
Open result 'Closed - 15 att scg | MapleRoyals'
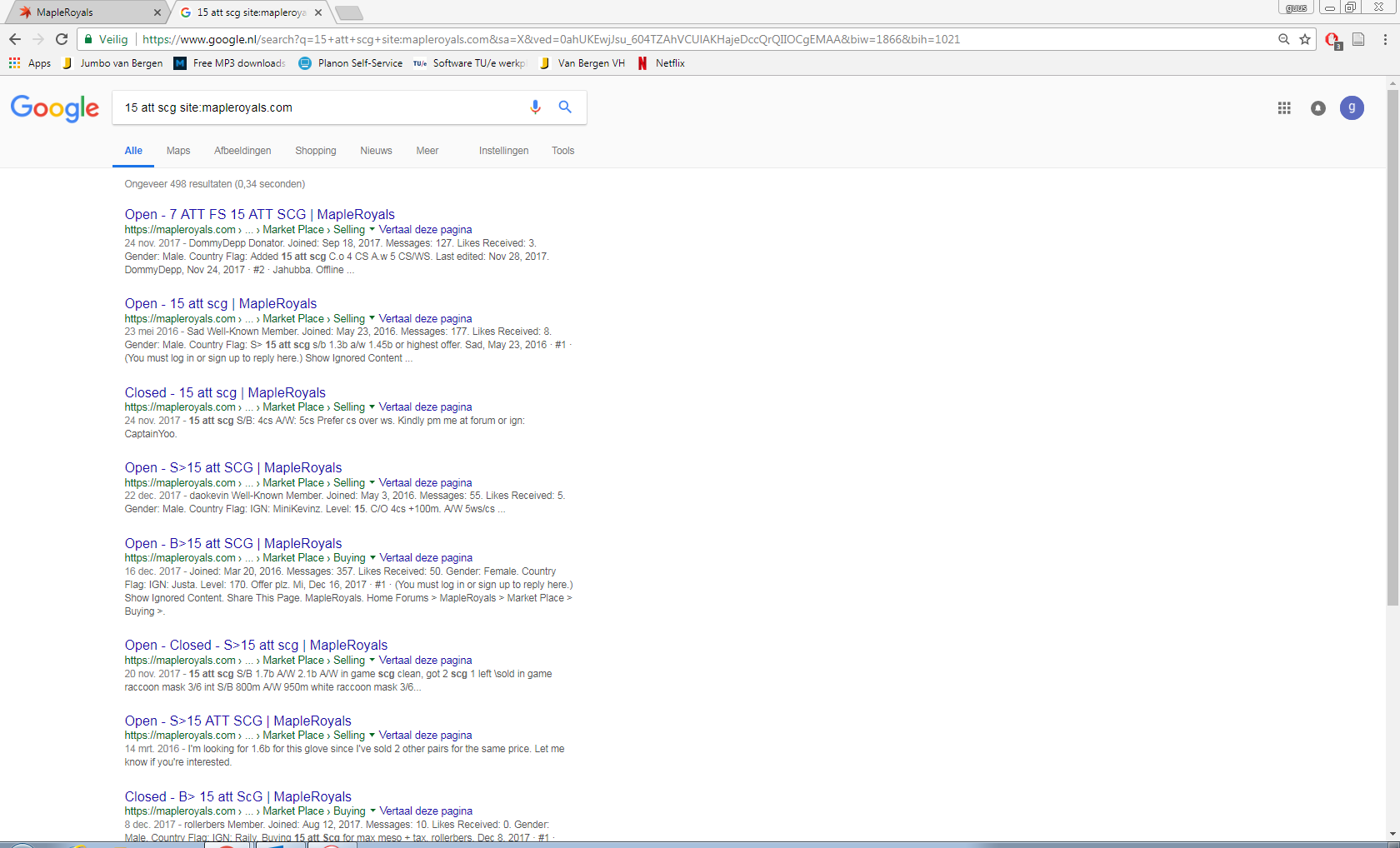(225, 393)
